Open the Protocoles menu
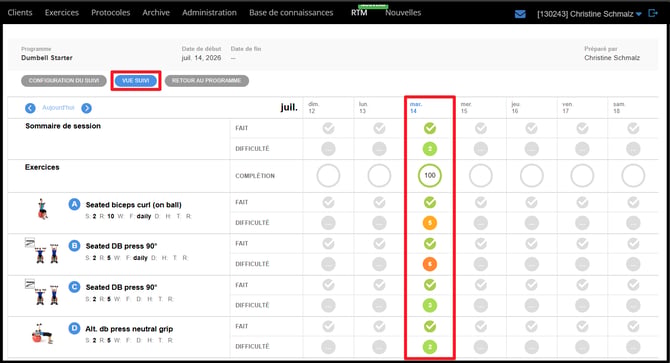The height and width of the screenshot is (363, 670). click(x=111, y=13)
